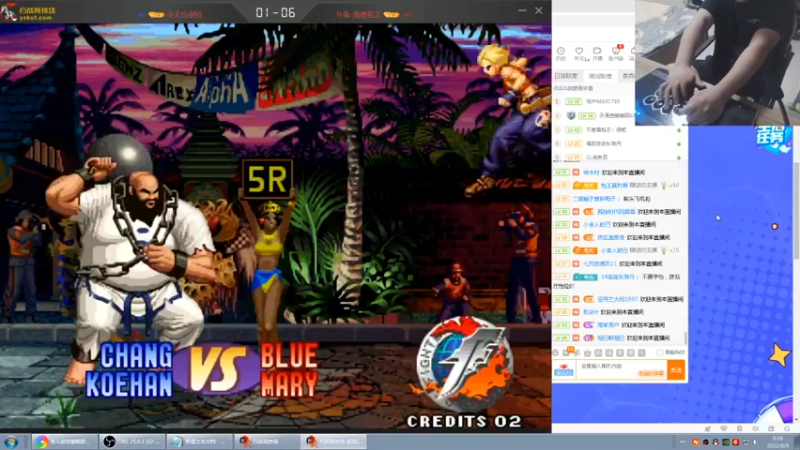Click the chat list scrollbar thumb
This screenshot has width=800, height=450.
[685, 338]
